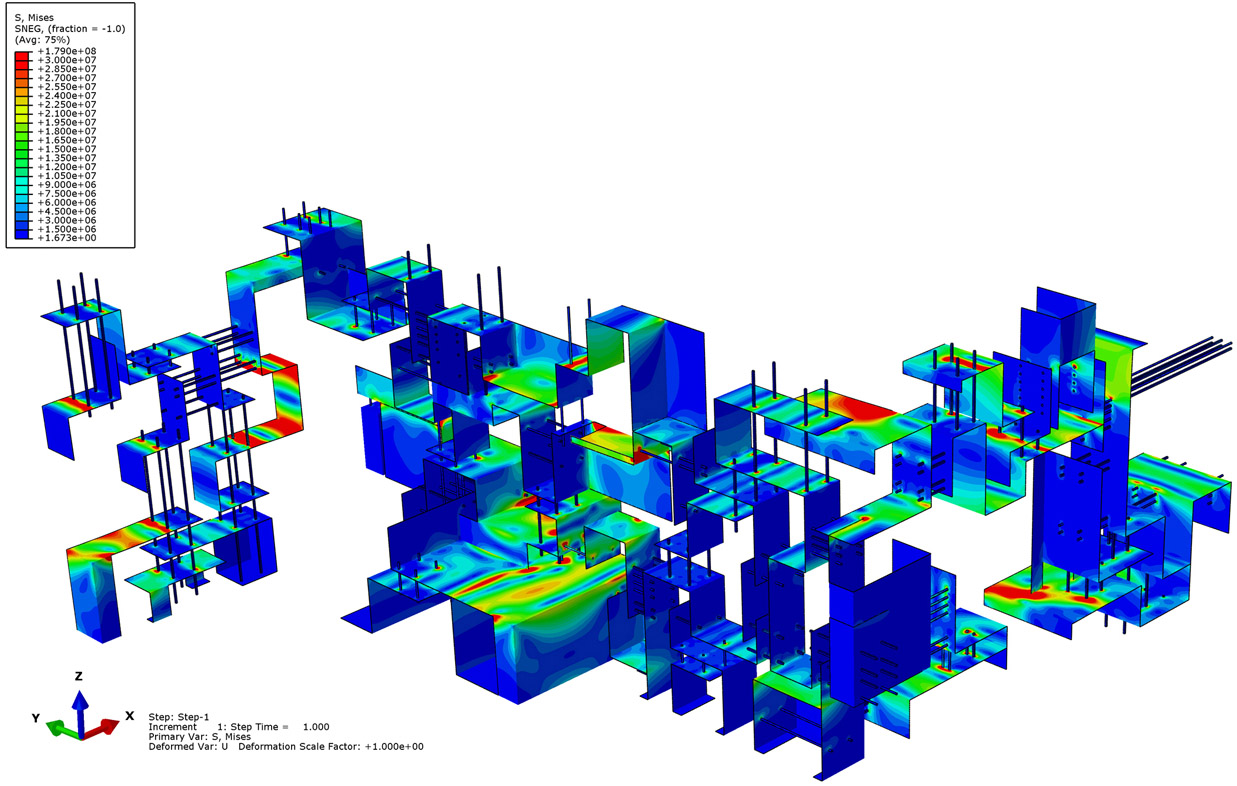This screenshot has width=1237, height=786.
Task: Click the 'Z' label of the orientation triad
Action: click(x=79, y=677)
